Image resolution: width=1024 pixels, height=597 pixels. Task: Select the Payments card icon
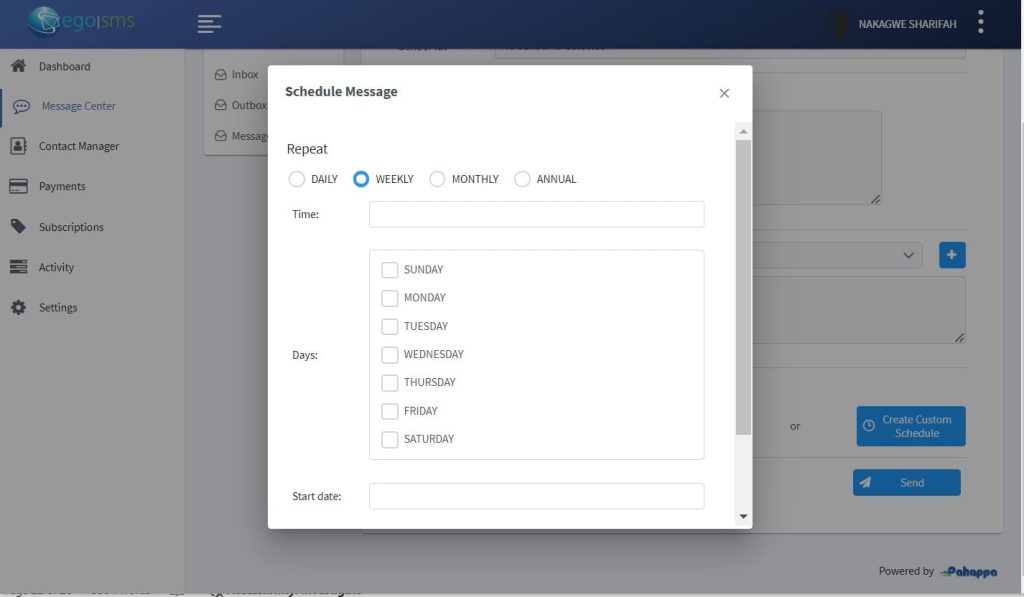pyautogui.click(x=18, y=186)
